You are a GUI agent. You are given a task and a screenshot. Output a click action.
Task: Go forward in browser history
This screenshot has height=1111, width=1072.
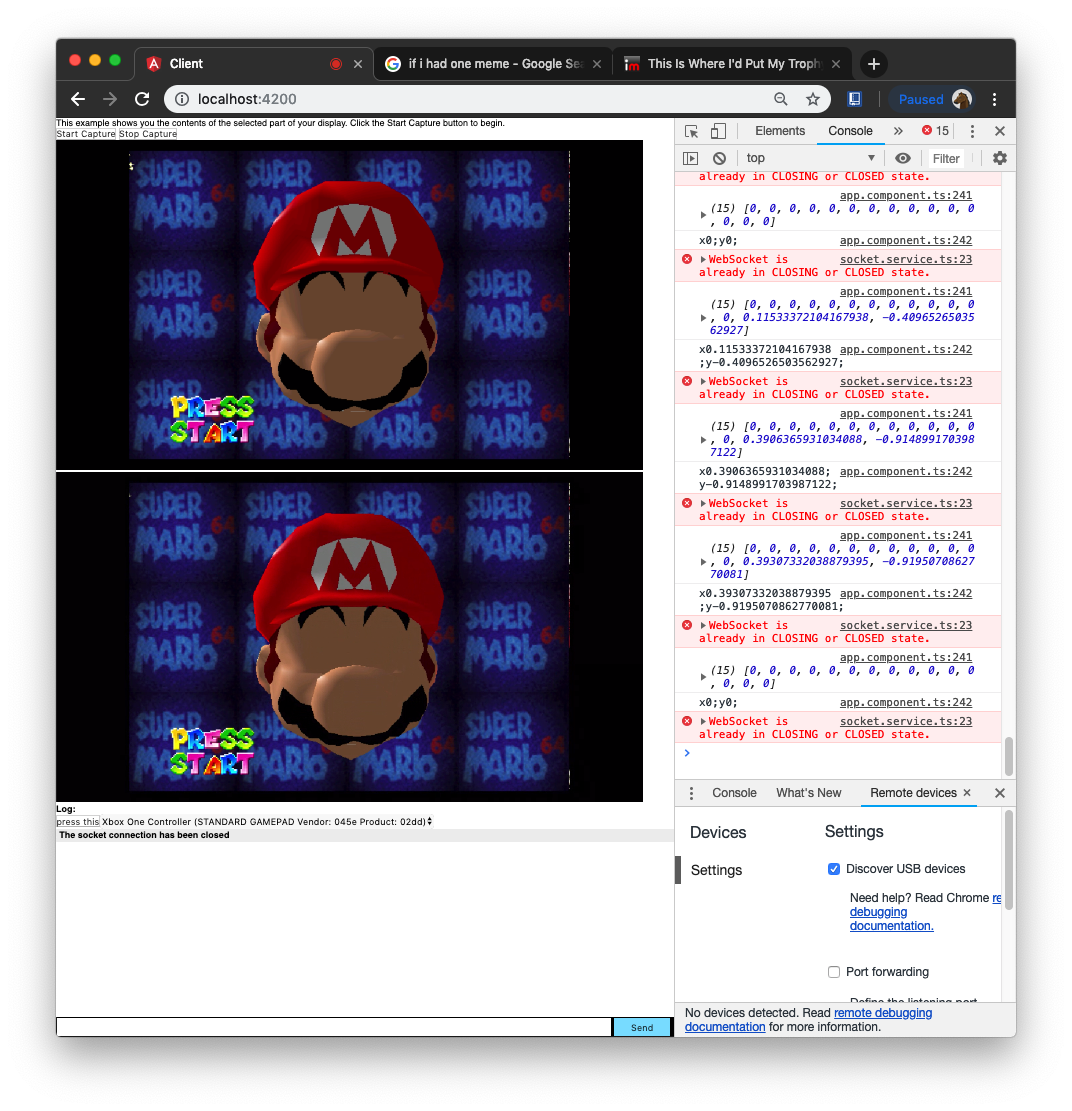pyautogui.click(x=110, y=99)
